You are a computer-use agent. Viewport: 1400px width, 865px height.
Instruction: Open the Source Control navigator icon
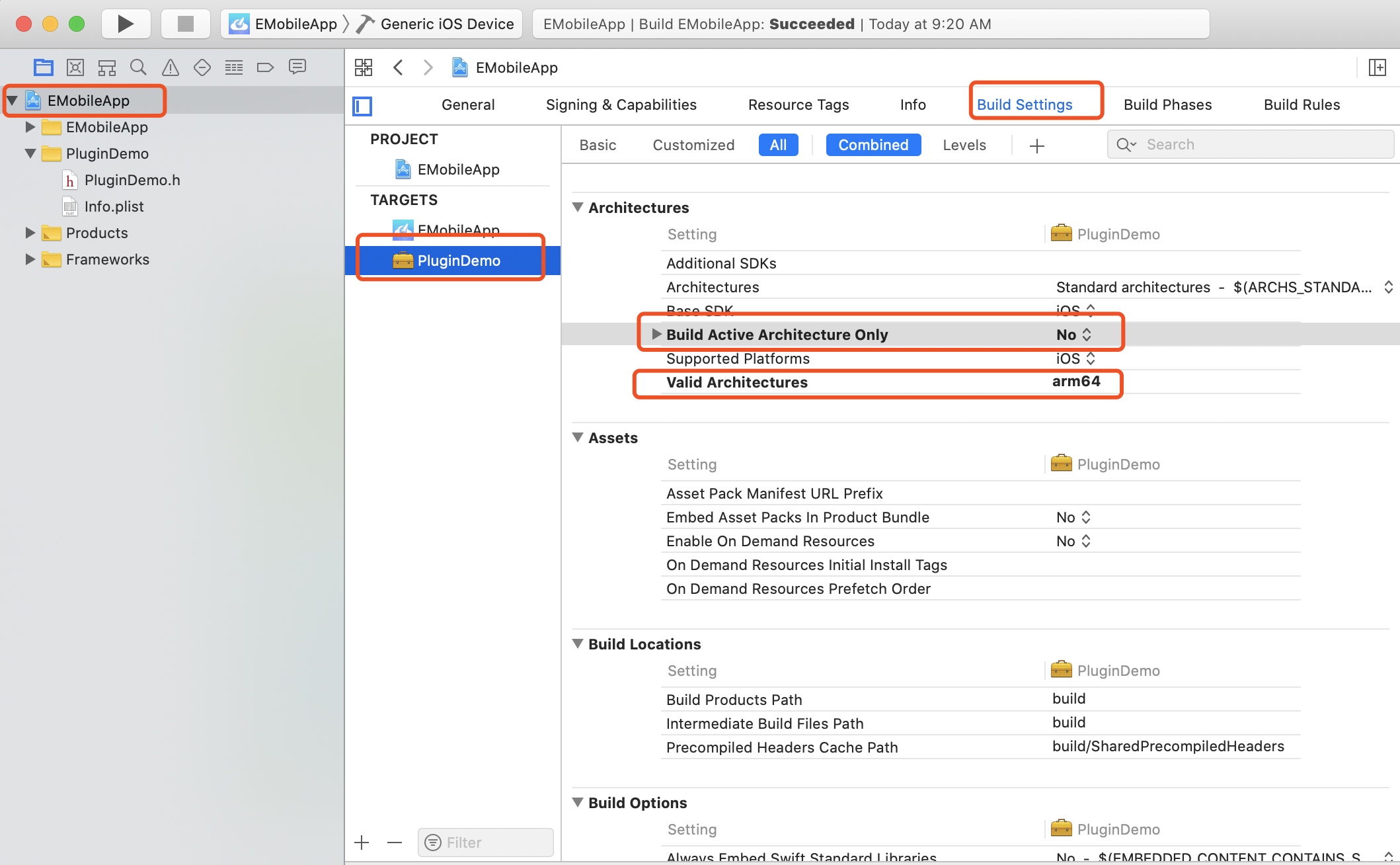[75, 67]
